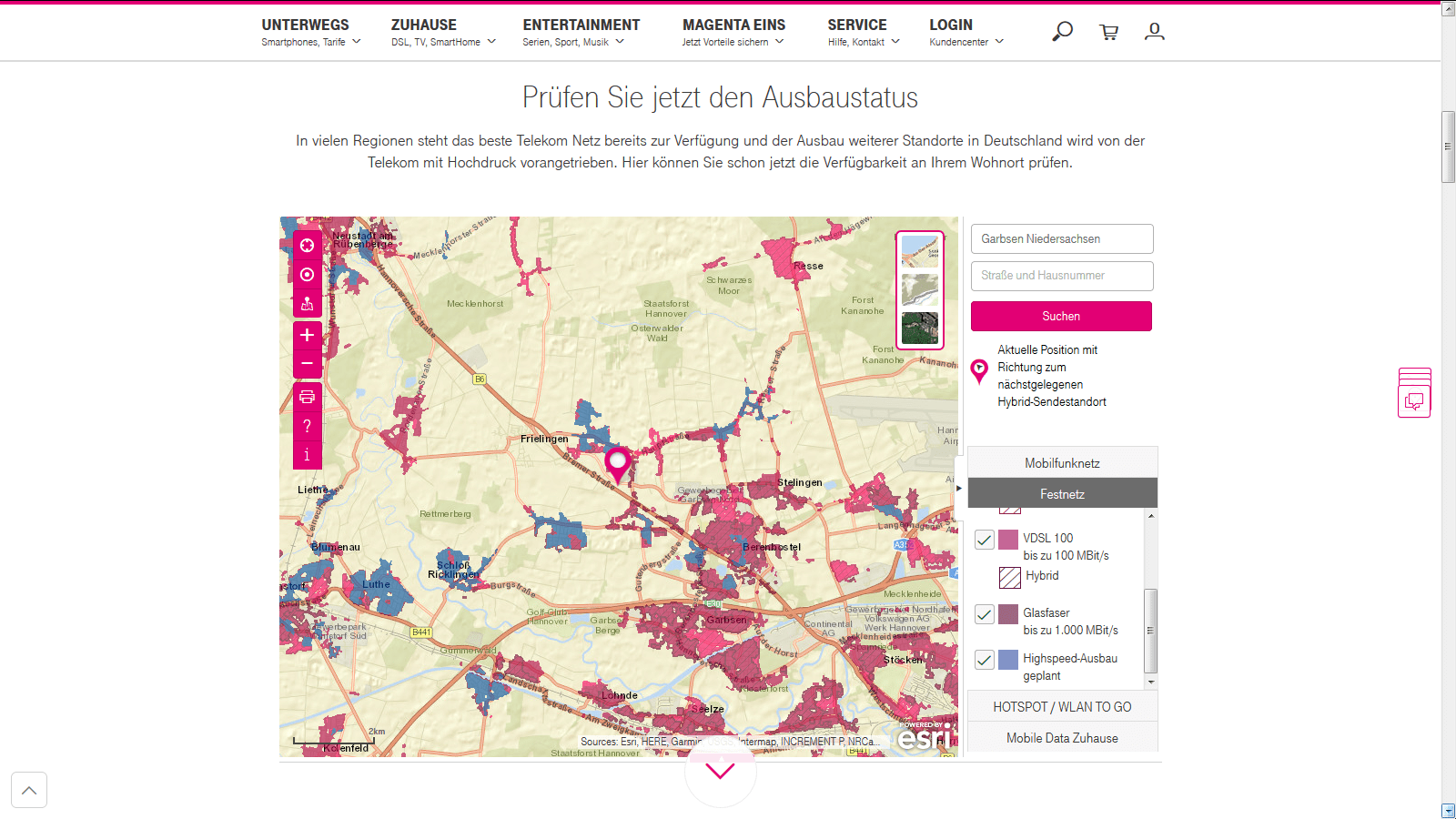Uncheck the VDSL 100 layer checkbox
Screen dimensions: 1456x819
[985, 540]
